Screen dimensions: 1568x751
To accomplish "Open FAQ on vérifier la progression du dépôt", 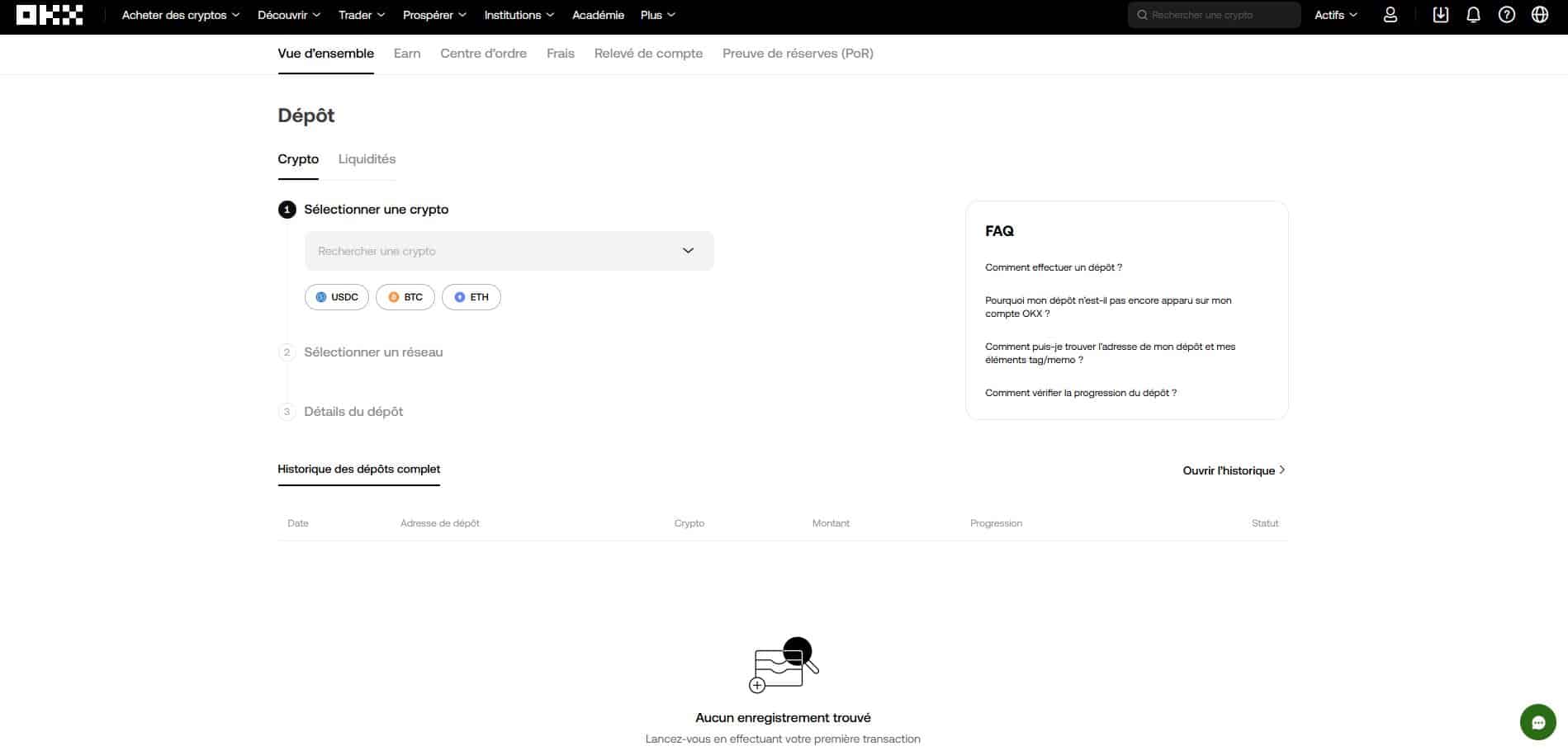I will click(1081, 393).
